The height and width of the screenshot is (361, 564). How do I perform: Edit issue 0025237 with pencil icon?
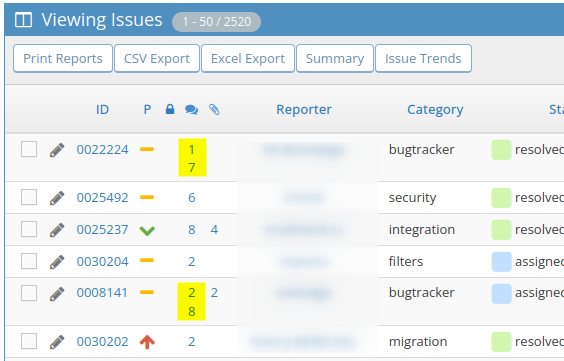(x=57, y=230)
